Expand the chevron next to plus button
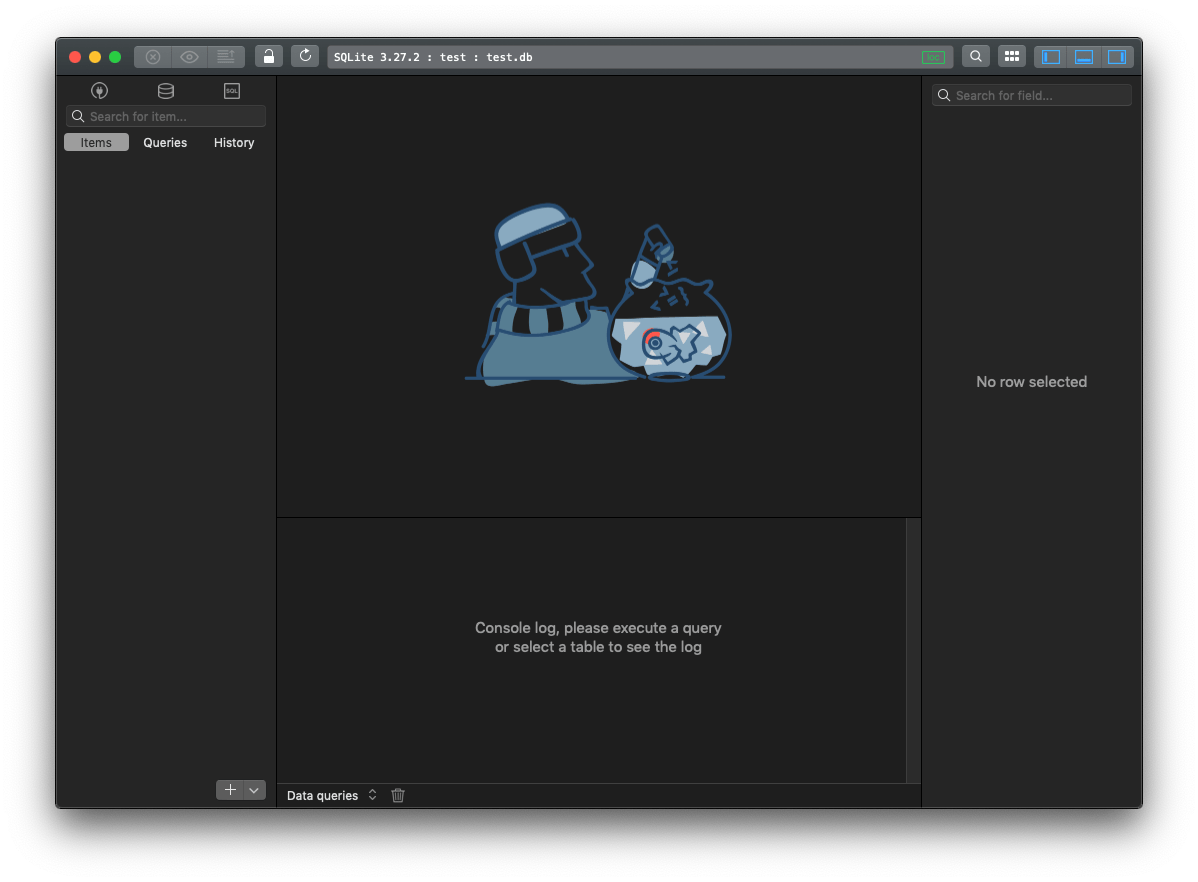Image resolution: width=1198 pixels, height=882 pixels. 255,790
